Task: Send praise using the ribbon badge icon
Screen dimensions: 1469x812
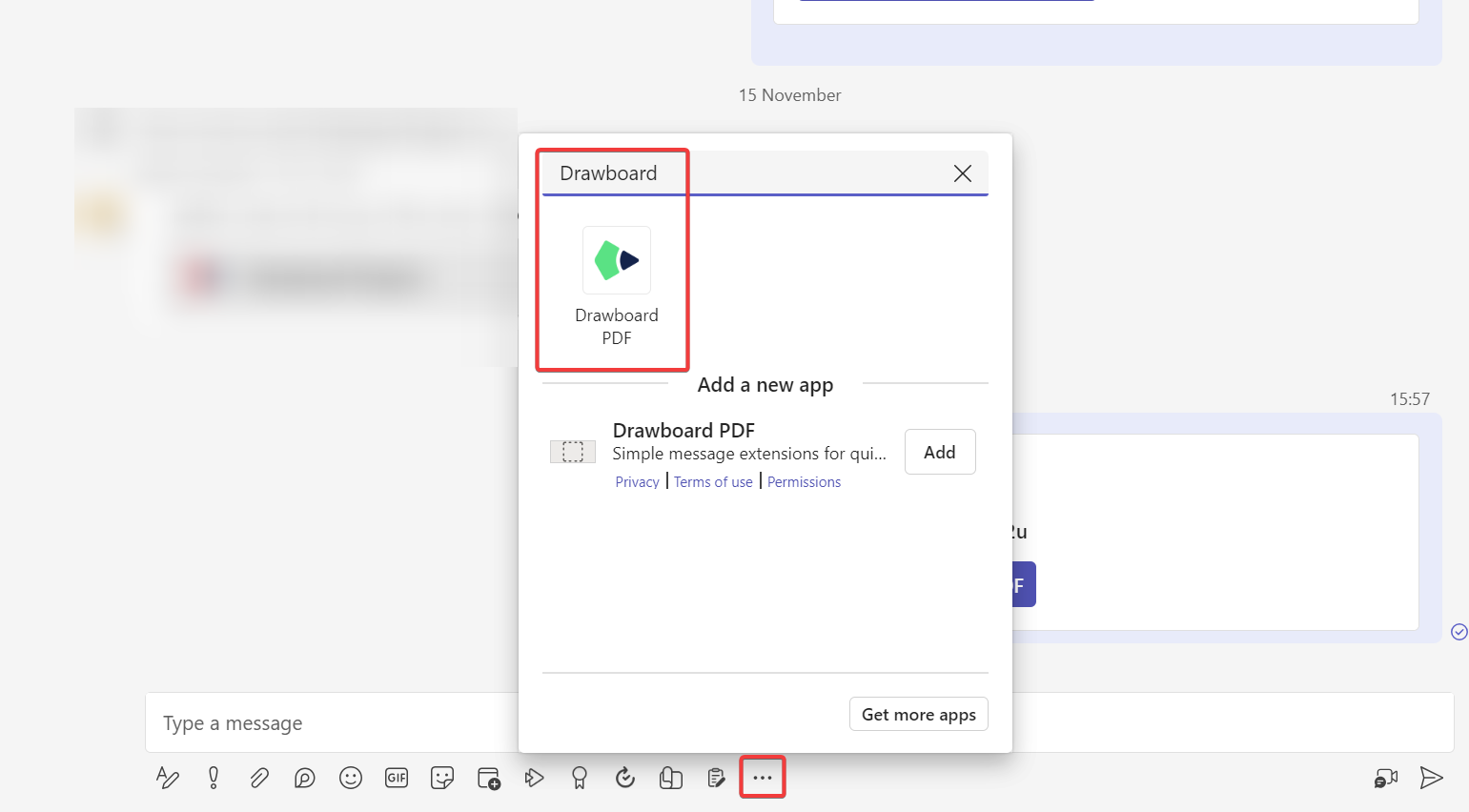Action: 580,778
